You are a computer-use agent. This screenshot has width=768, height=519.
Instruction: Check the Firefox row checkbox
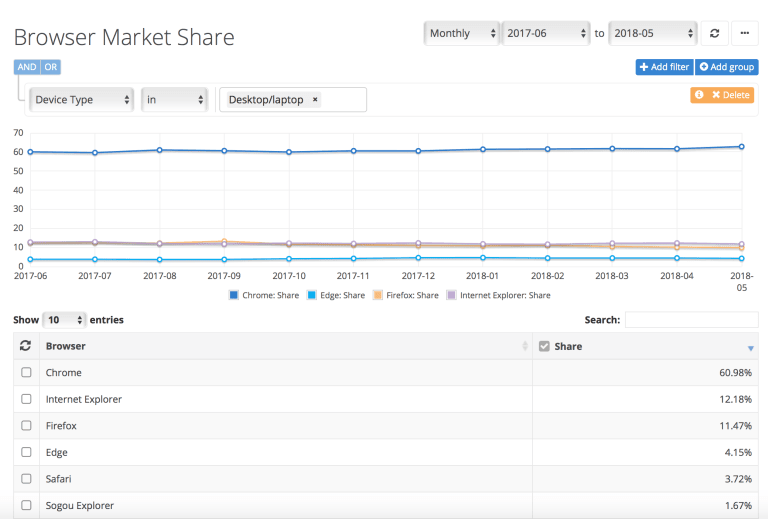[26, 425]
